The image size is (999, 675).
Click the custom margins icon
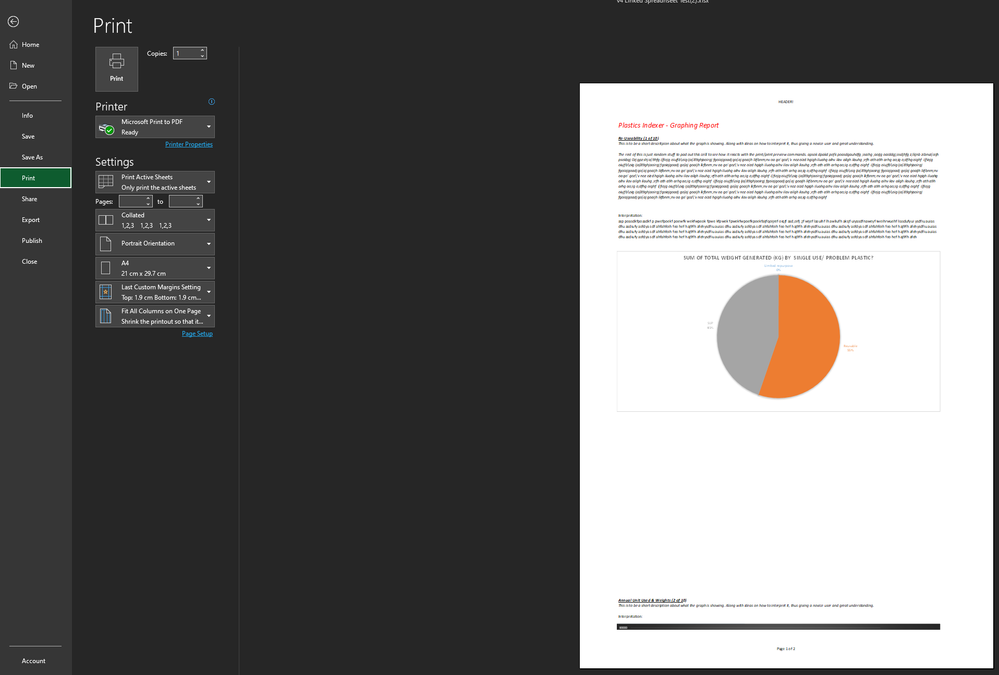[106, 292]
